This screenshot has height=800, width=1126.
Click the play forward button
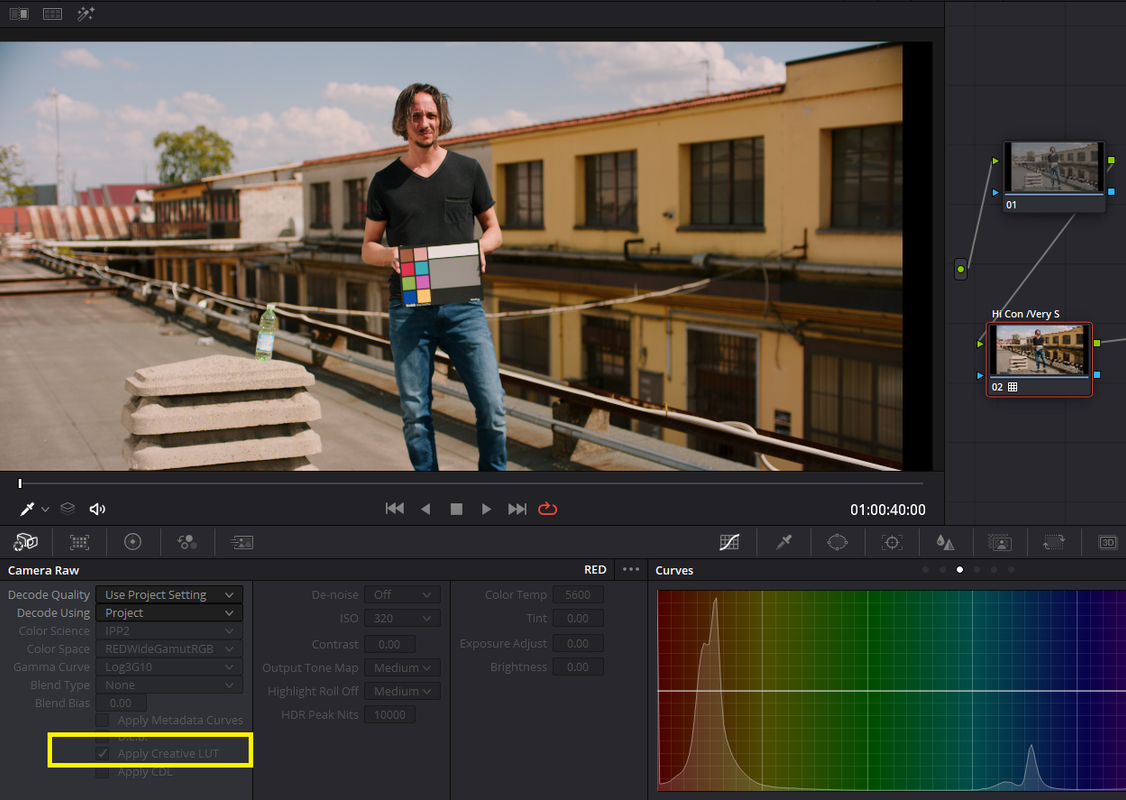[x=486, y=509]
